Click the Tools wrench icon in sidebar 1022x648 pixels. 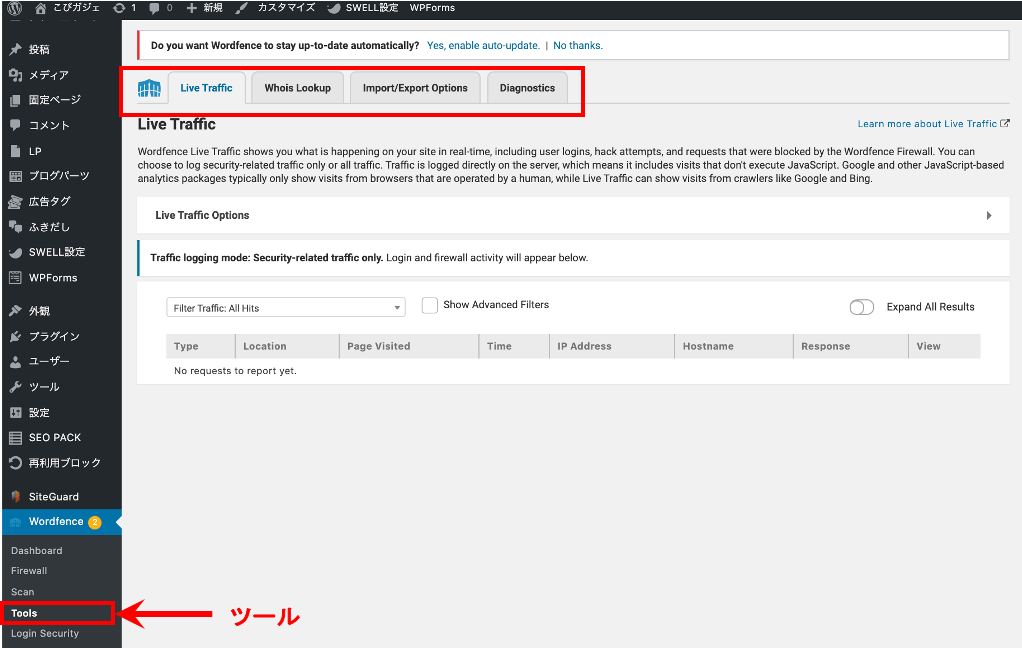(16, 387)
